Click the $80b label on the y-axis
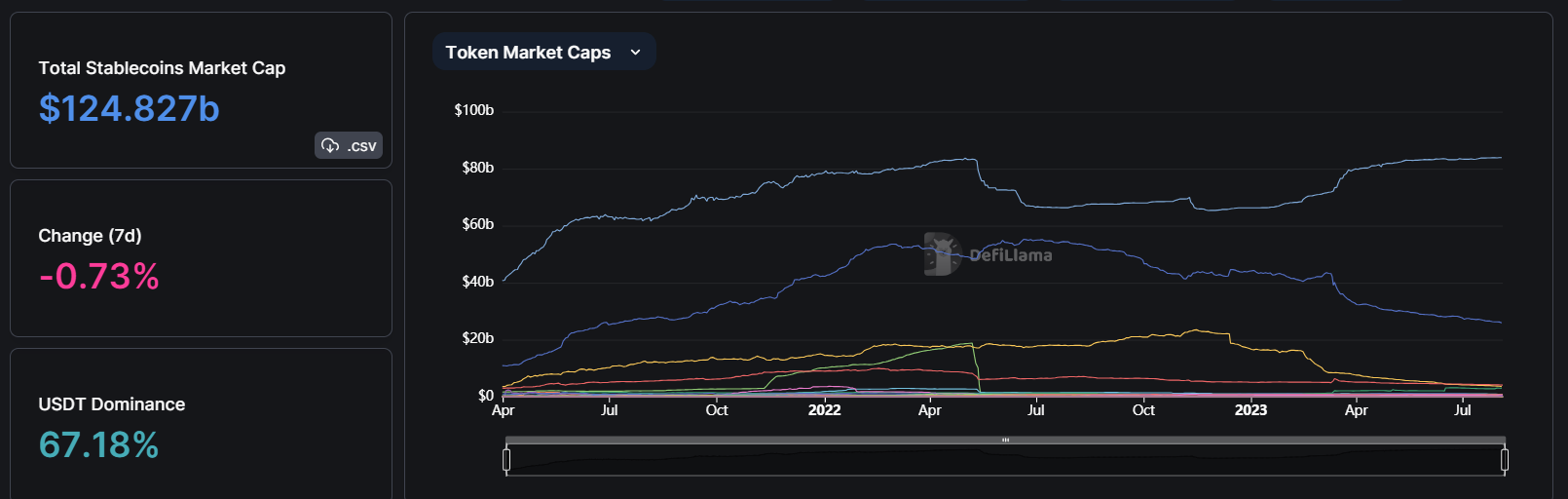The width and height of the screenshot is (1568, 499). pos(477,168)
